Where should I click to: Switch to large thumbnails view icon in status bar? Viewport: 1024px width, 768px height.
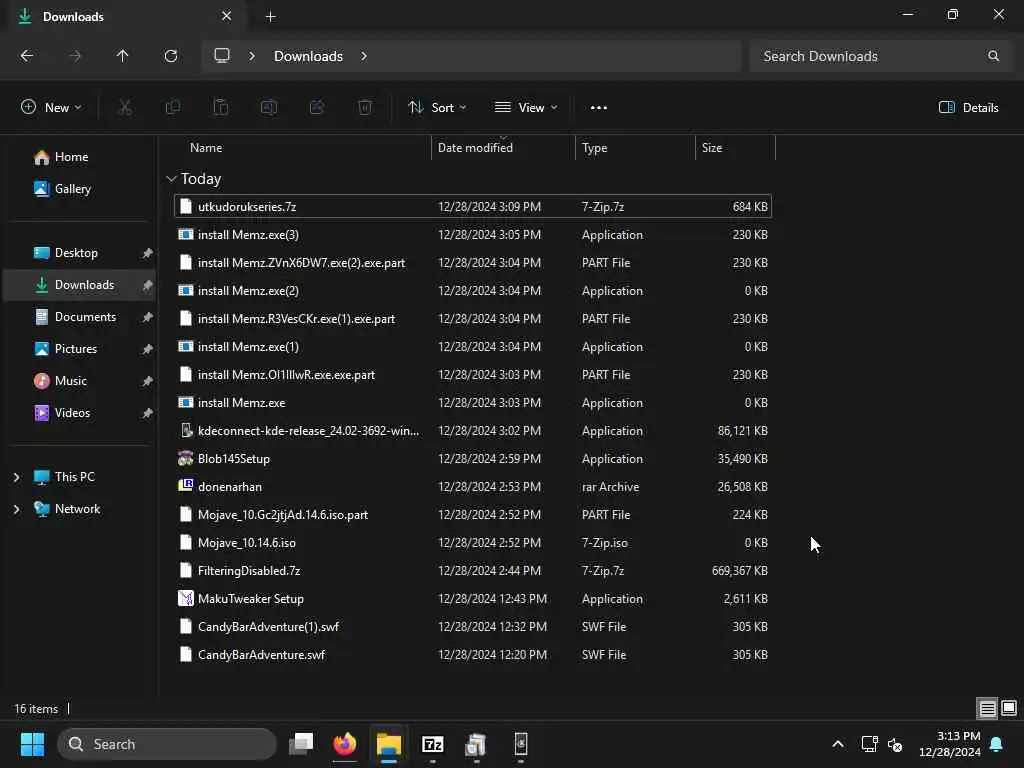(1009, 708)
